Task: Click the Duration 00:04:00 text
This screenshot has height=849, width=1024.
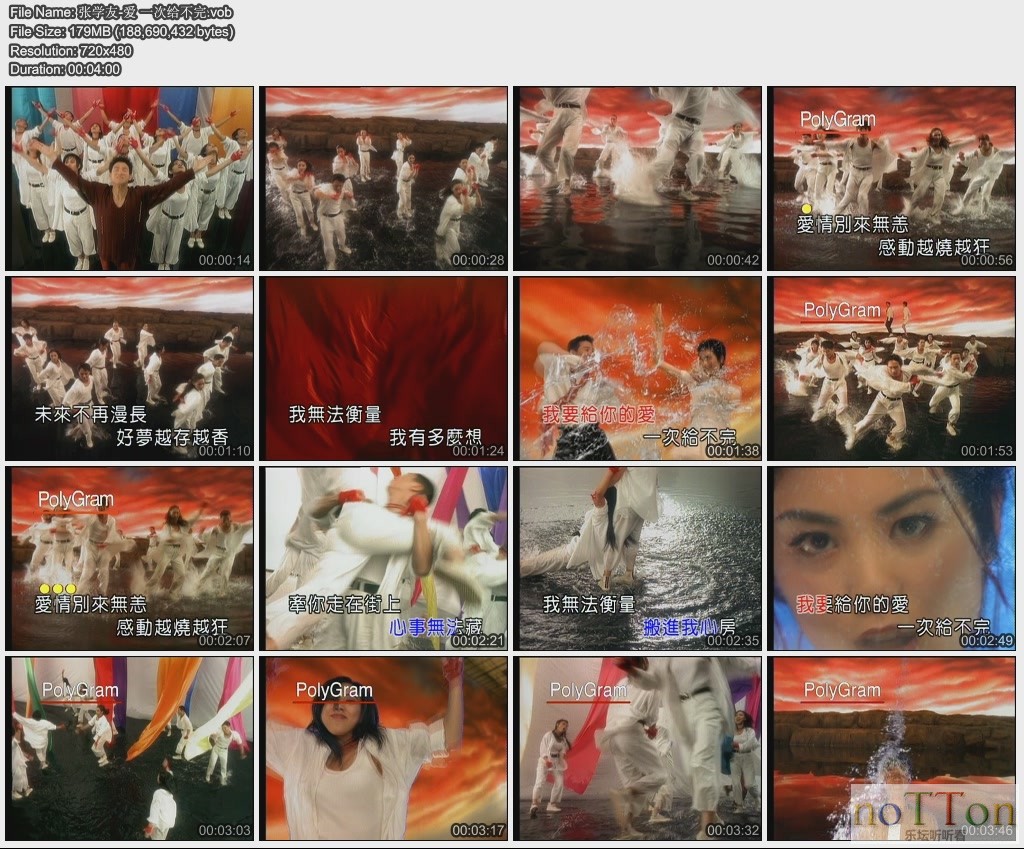Action: coord(65,69)
